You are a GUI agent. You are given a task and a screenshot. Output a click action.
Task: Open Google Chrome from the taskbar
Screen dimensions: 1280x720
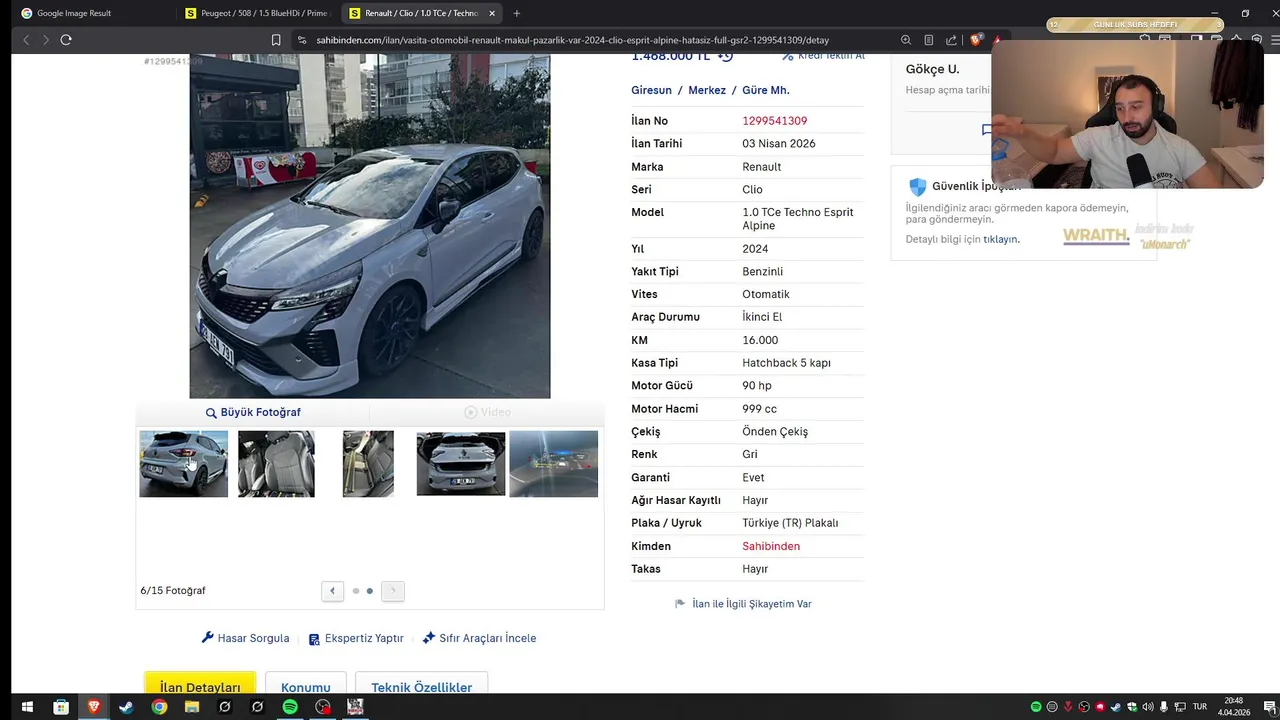(x=159, y=707)
